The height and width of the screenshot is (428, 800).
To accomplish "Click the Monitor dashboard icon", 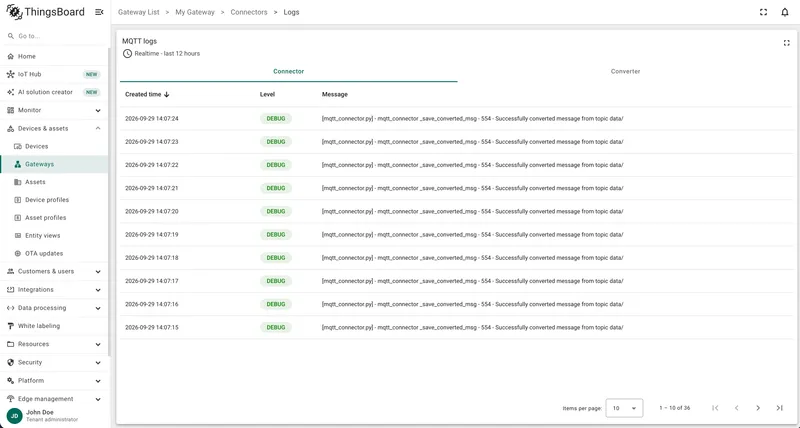I will click(x=11, y=110).
